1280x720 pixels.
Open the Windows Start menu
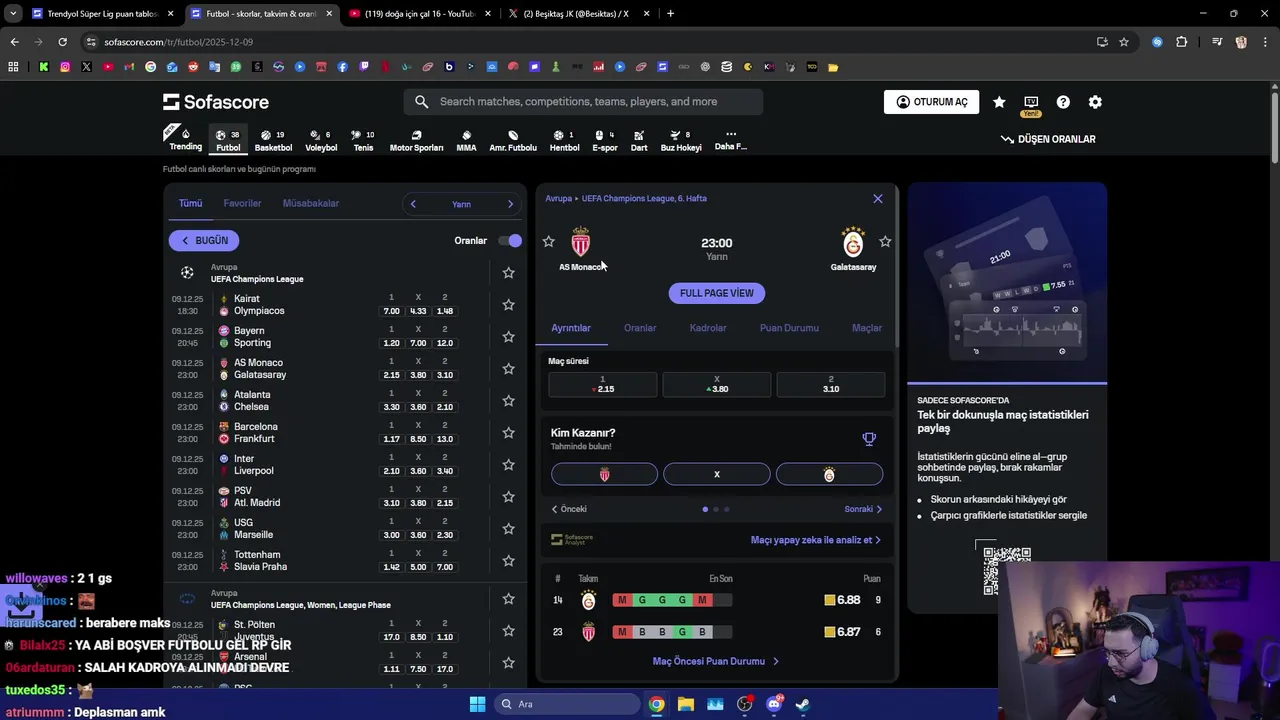(x=477, y=704)
